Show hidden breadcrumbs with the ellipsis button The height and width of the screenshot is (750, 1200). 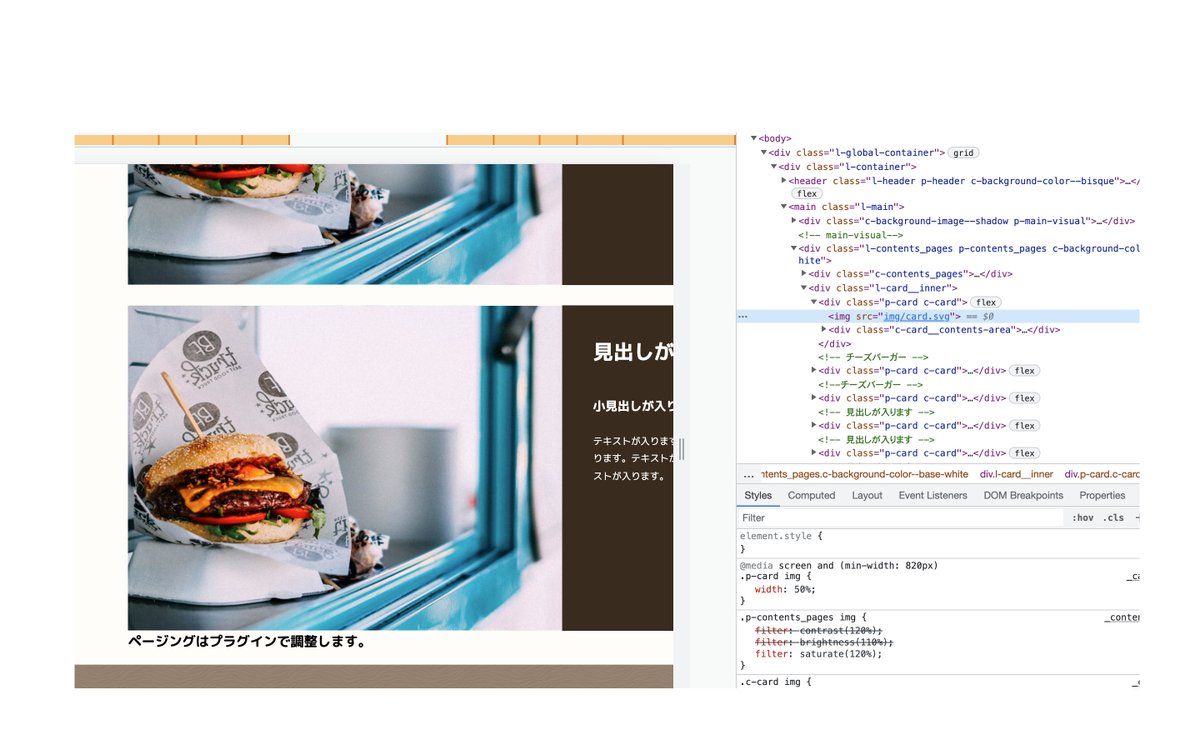[749, 475]
